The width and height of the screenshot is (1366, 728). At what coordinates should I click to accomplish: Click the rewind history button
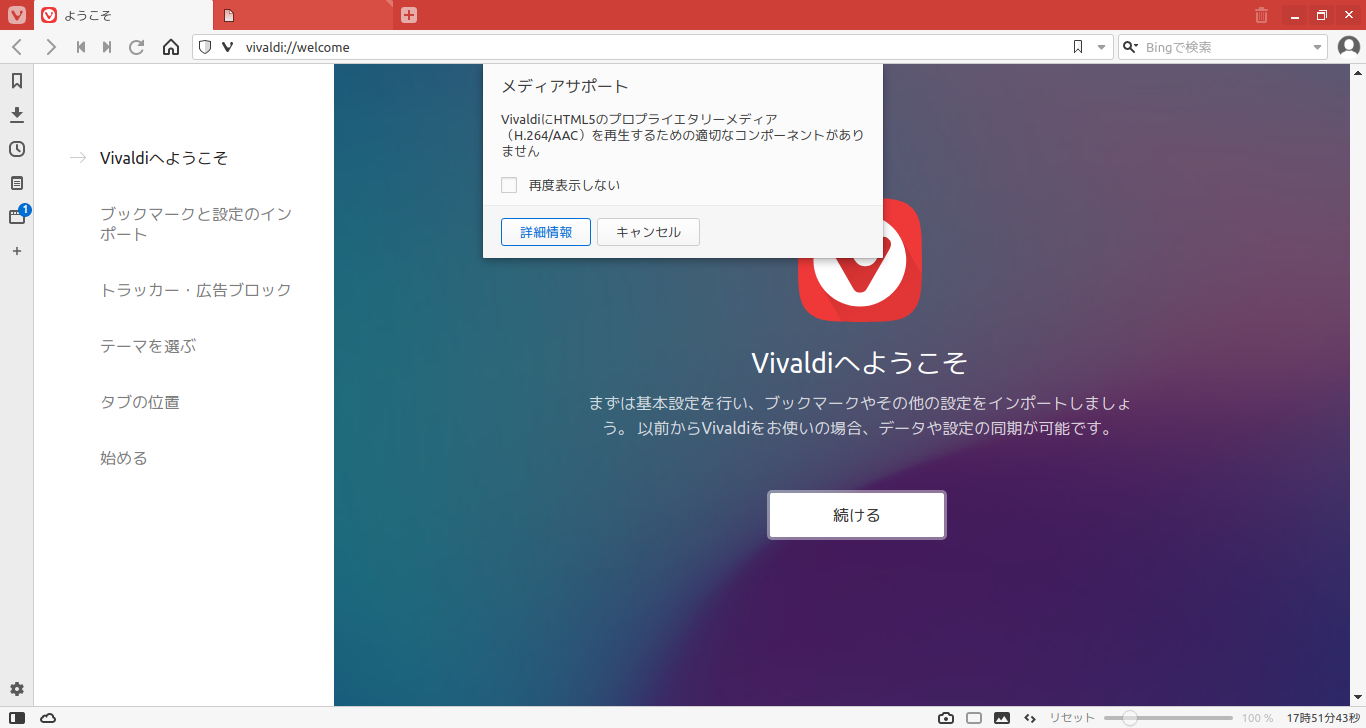(80, 47)
